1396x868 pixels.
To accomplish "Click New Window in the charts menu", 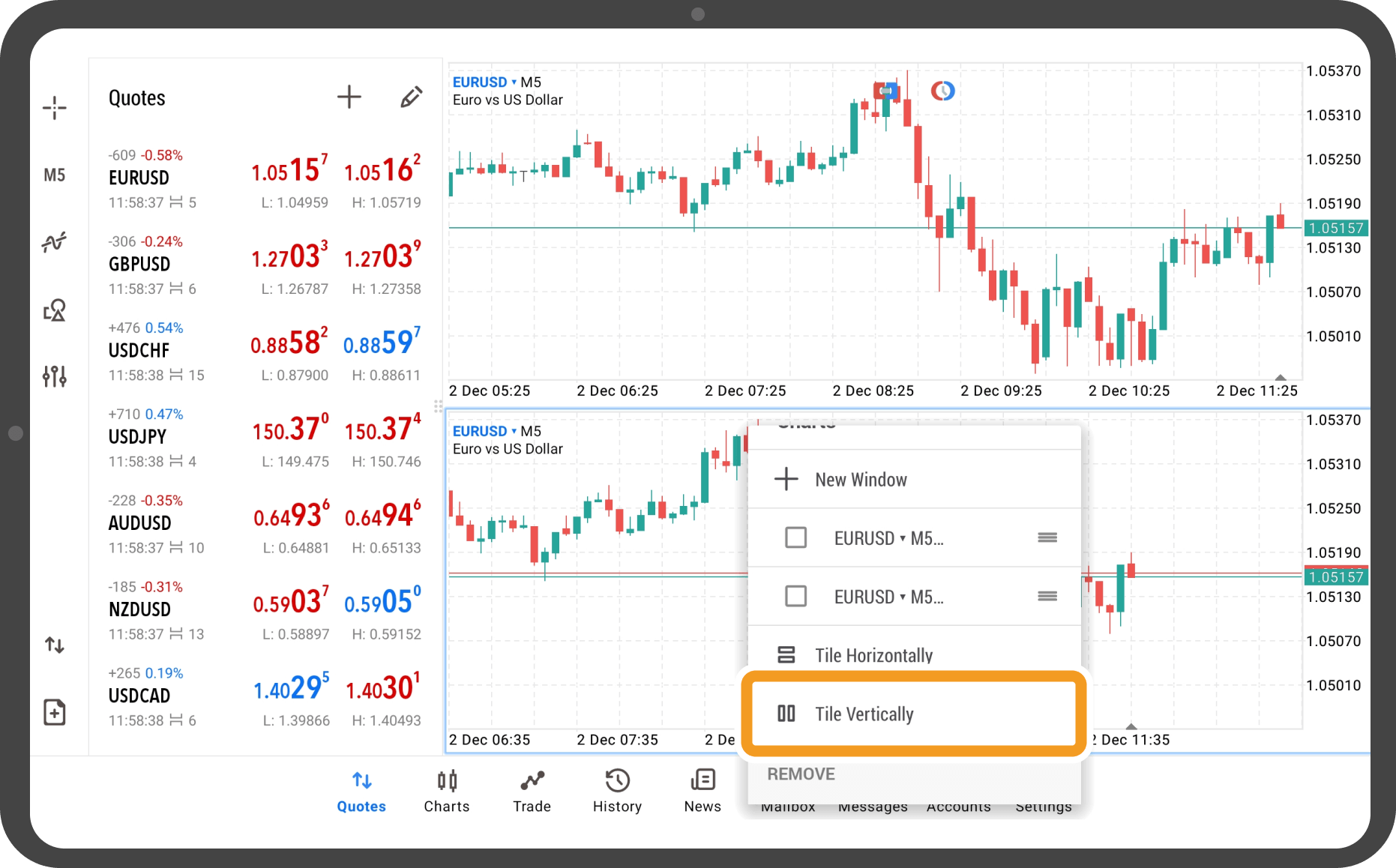I will point(861,480).
